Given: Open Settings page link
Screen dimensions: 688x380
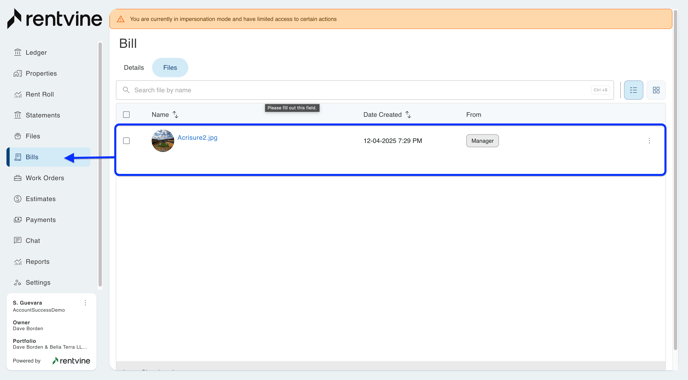Looking at the screenshot, I should coord(38,282).
